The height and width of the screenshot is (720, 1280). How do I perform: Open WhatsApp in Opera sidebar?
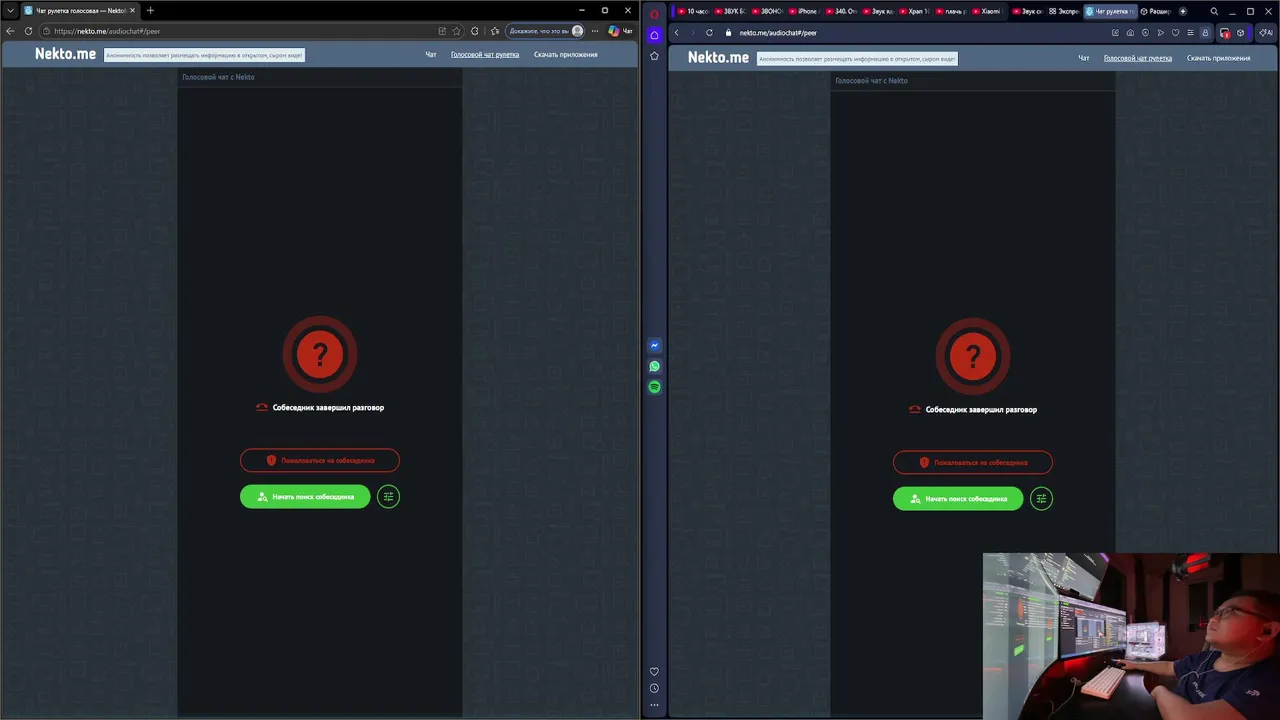(654, 366)
